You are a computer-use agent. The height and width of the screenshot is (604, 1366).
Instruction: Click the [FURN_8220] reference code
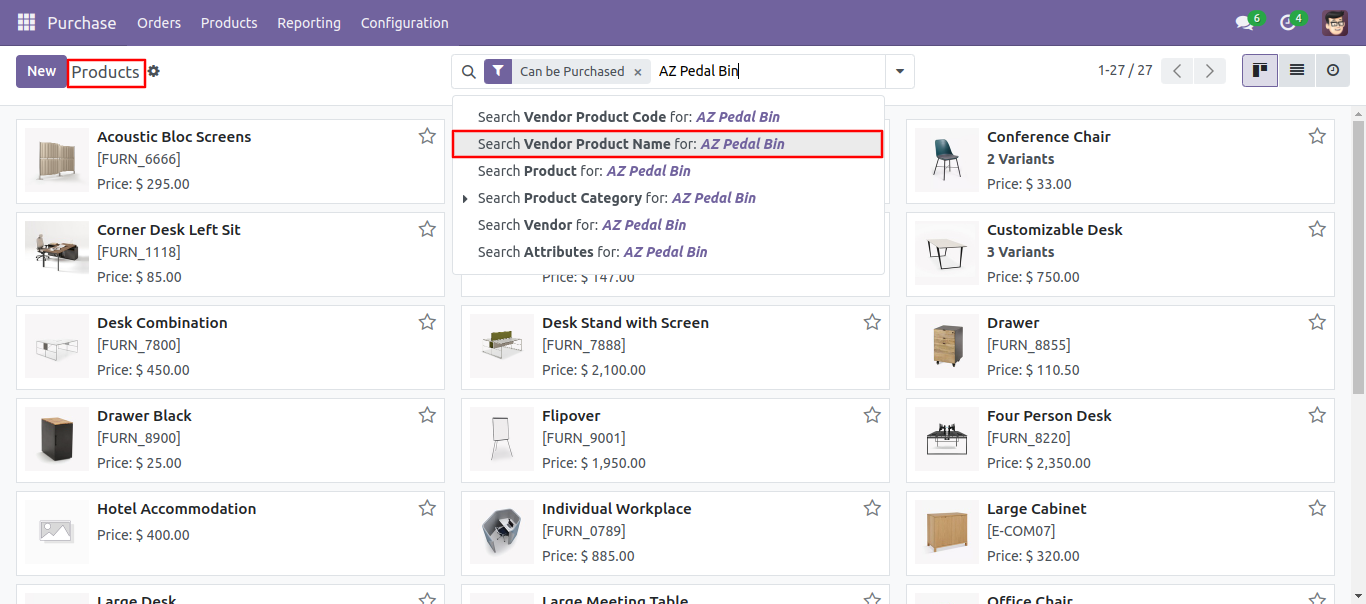click(1028, 438)
